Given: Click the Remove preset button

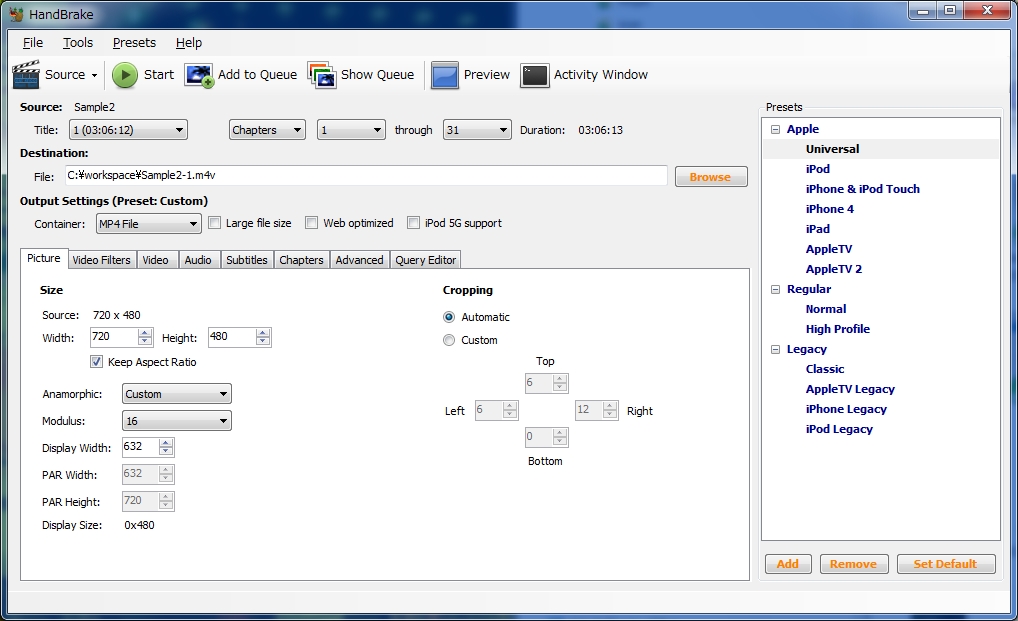Looking at the screenshot, I should (x=853, y=564).
